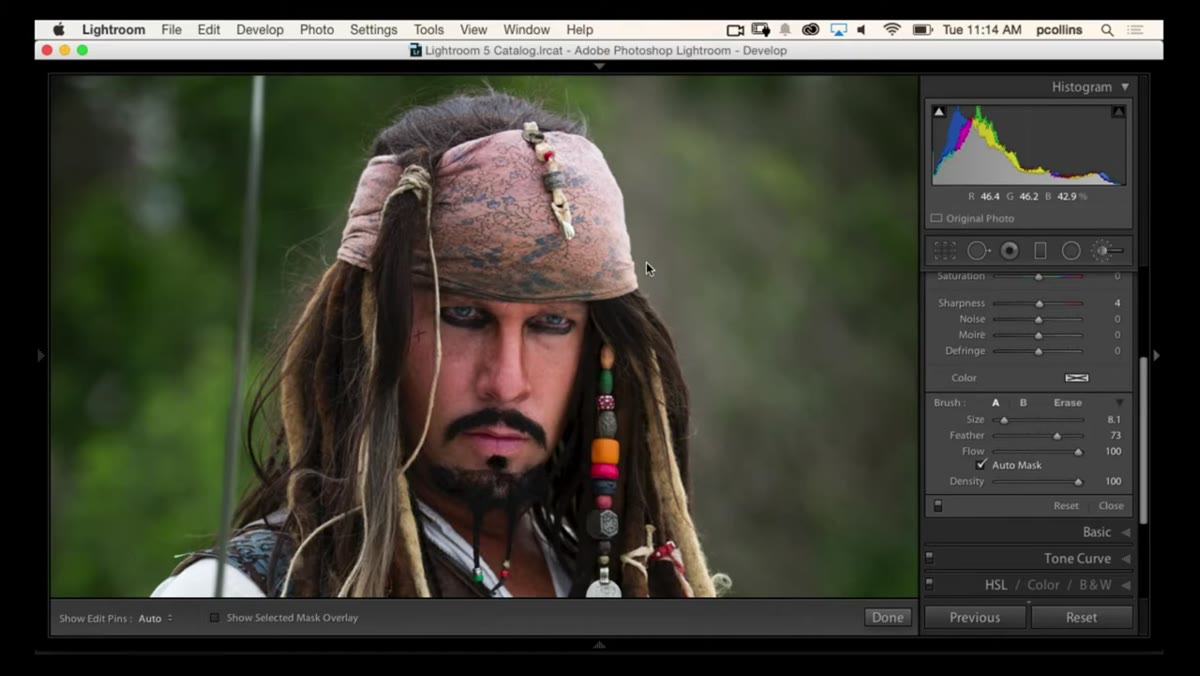
Task: Click the screen-sharing icon beside the camera icon
Action: (761, 30)
